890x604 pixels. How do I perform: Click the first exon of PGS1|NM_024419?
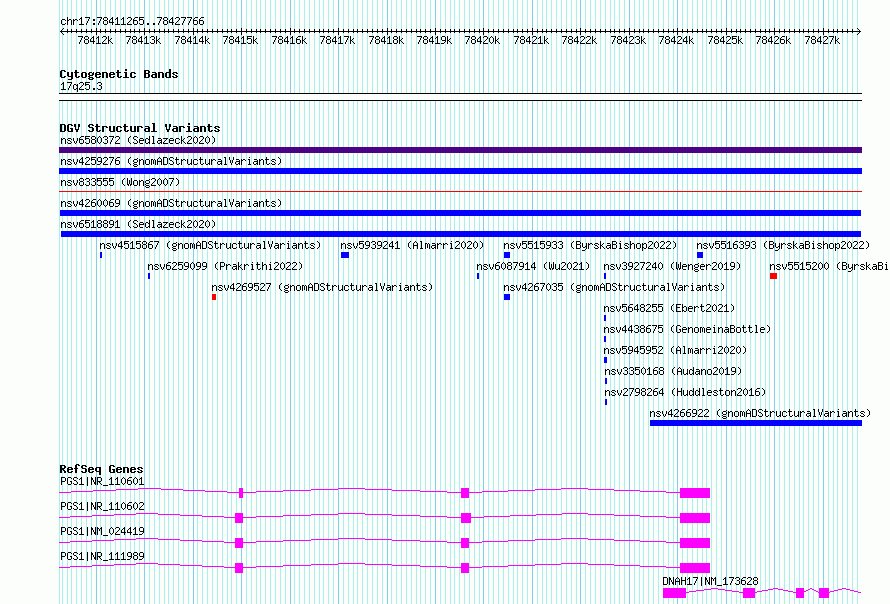[239, 543]
